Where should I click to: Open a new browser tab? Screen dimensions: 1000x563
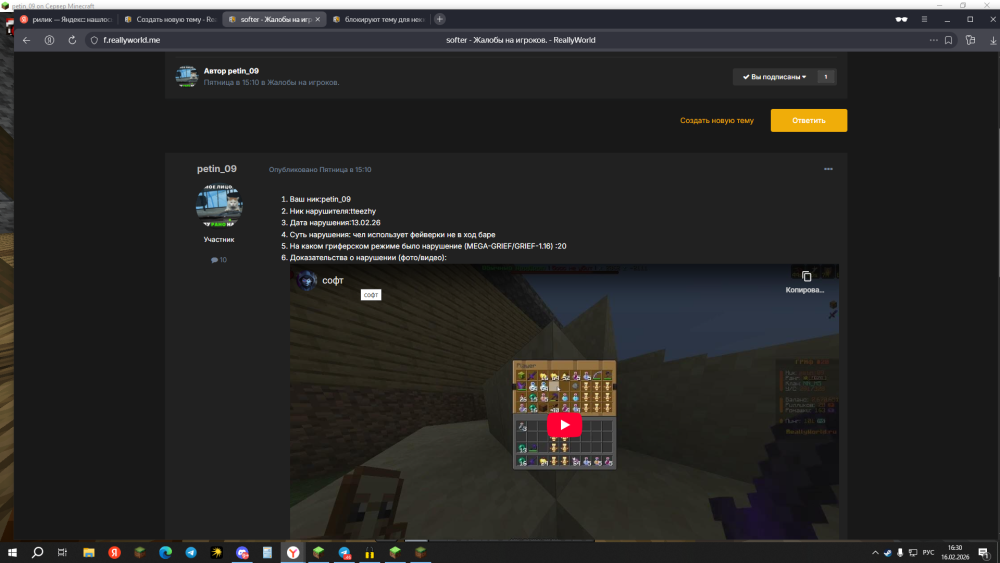pyautogui.click(x=439, y=19)
